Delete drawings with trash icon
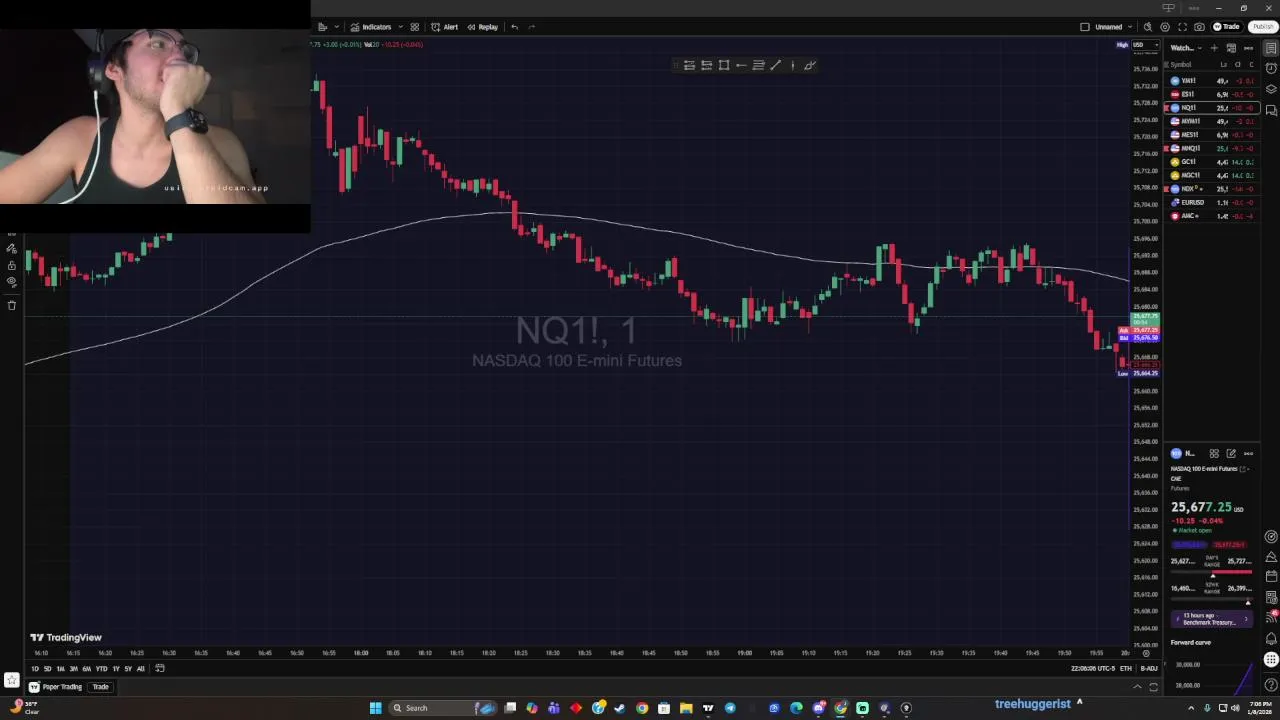Viewport: 1280px width, 720px height. pyautogui.click(x=11, y=305)
